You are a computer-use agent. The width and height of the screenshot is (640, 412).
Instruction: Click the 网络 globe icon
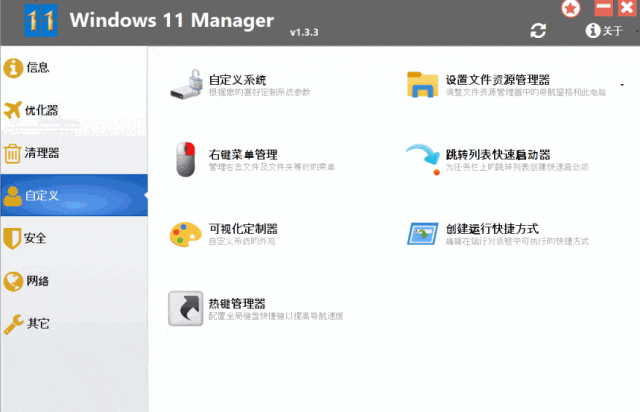(13, 281)
